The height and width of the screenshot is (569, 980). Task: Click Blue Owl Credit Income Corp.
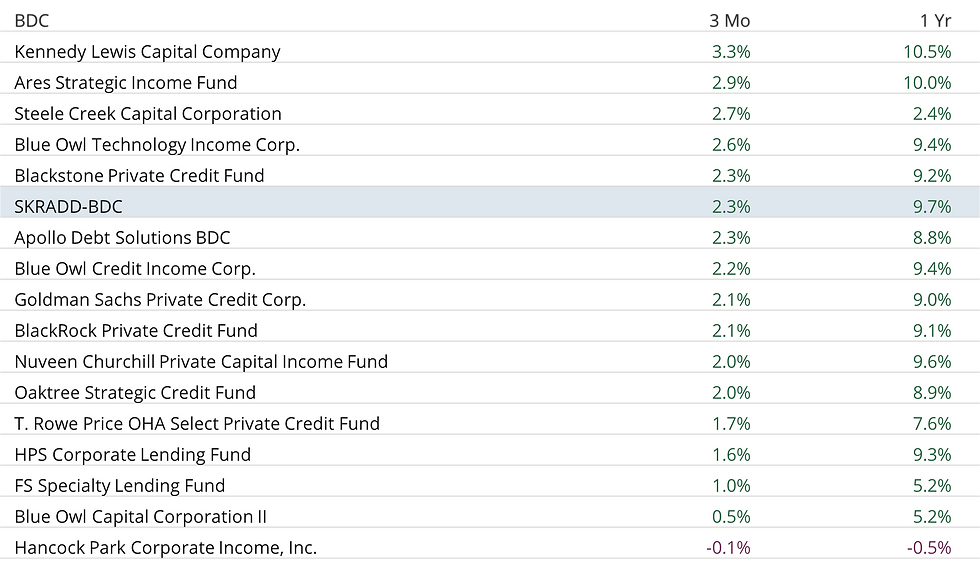coord(135,269)
